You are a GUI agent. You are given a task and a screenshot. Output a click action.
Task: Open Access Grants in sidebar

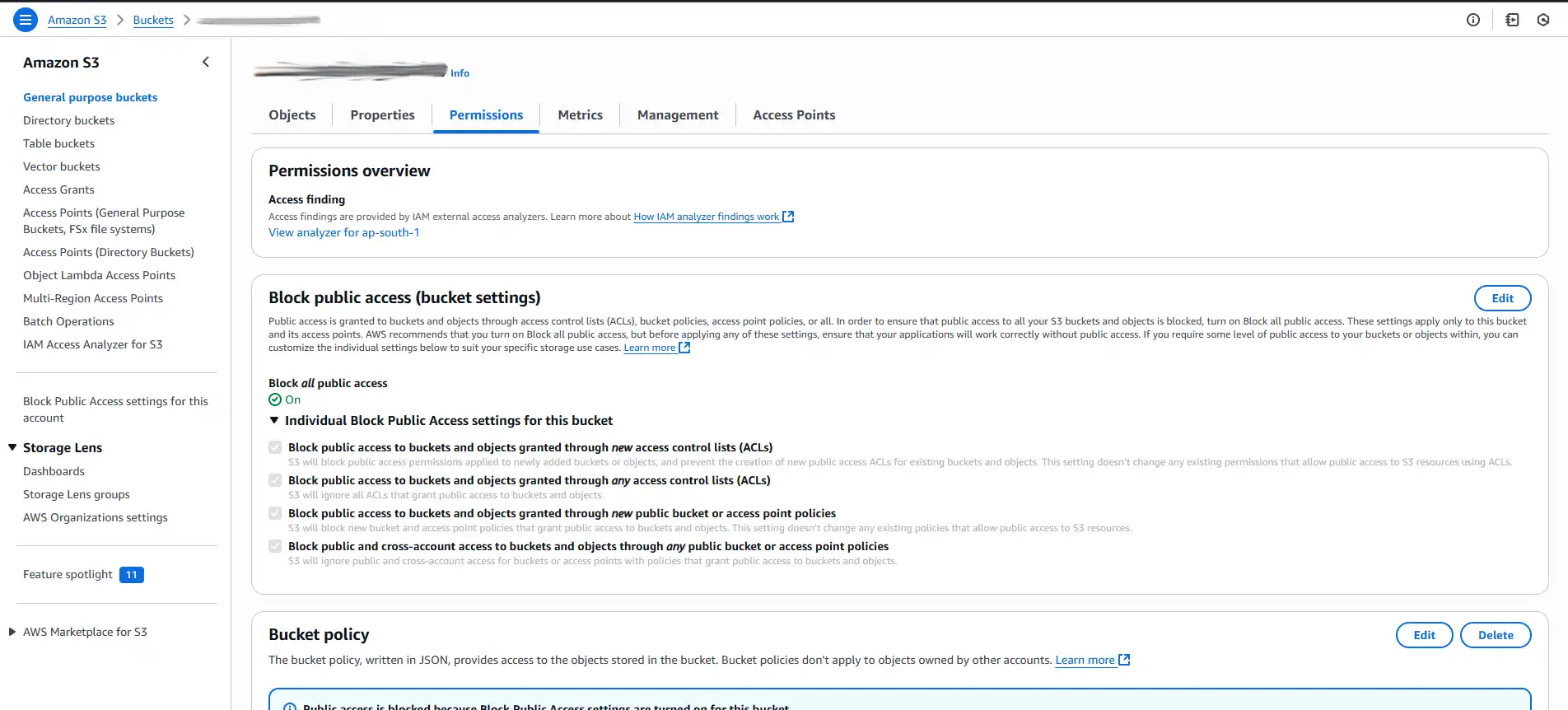[x=59, y=189]
